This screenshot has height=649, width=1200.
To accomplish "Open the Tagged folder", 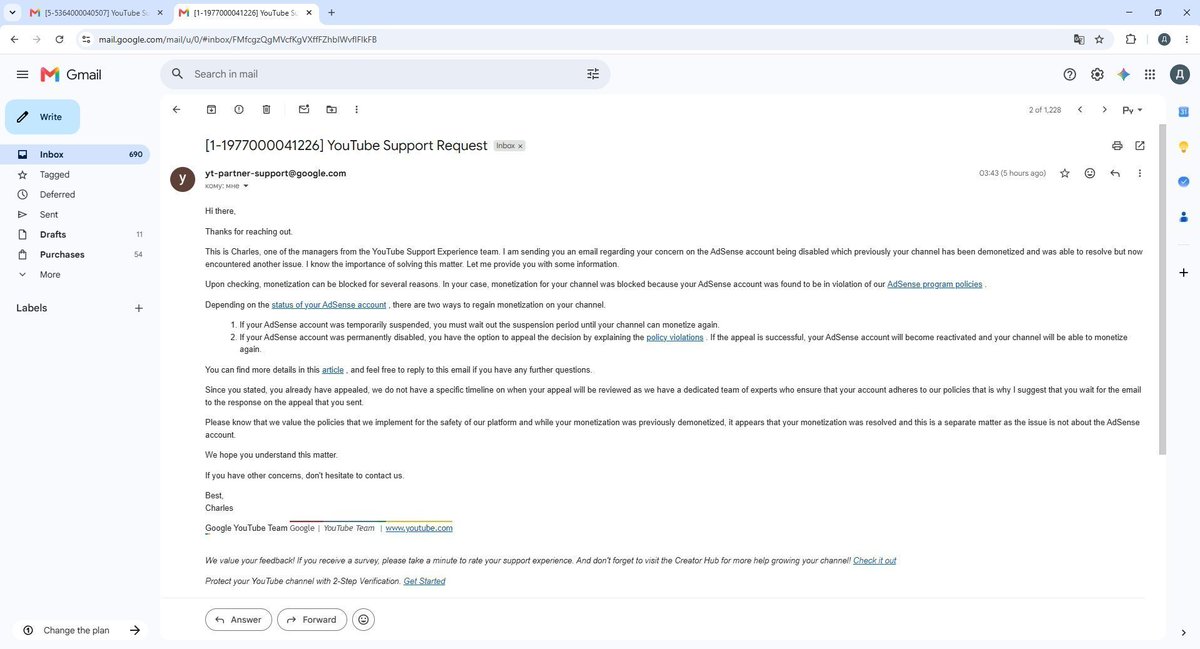I will pyautogui.click(x=75, y=174).
